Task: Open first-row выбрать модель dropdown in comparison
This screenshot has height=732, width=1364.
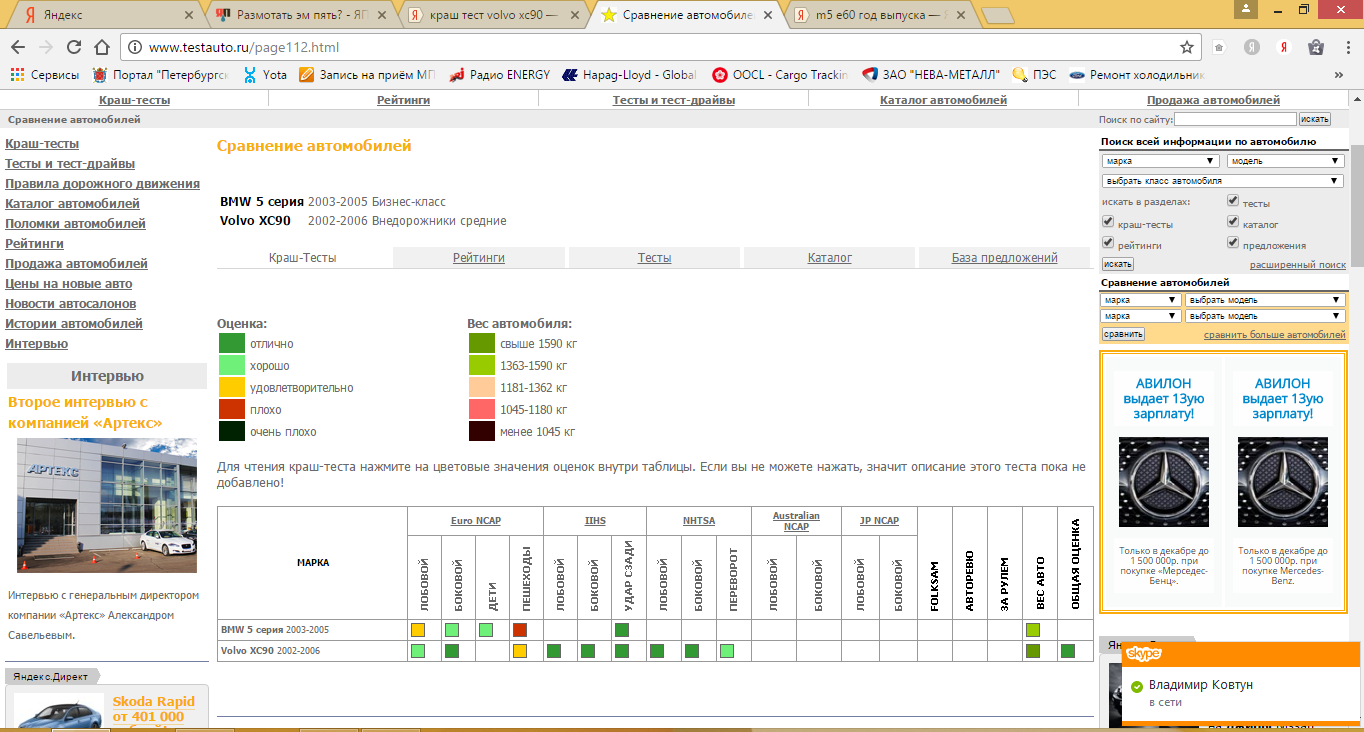Action: click(1265, 300)
